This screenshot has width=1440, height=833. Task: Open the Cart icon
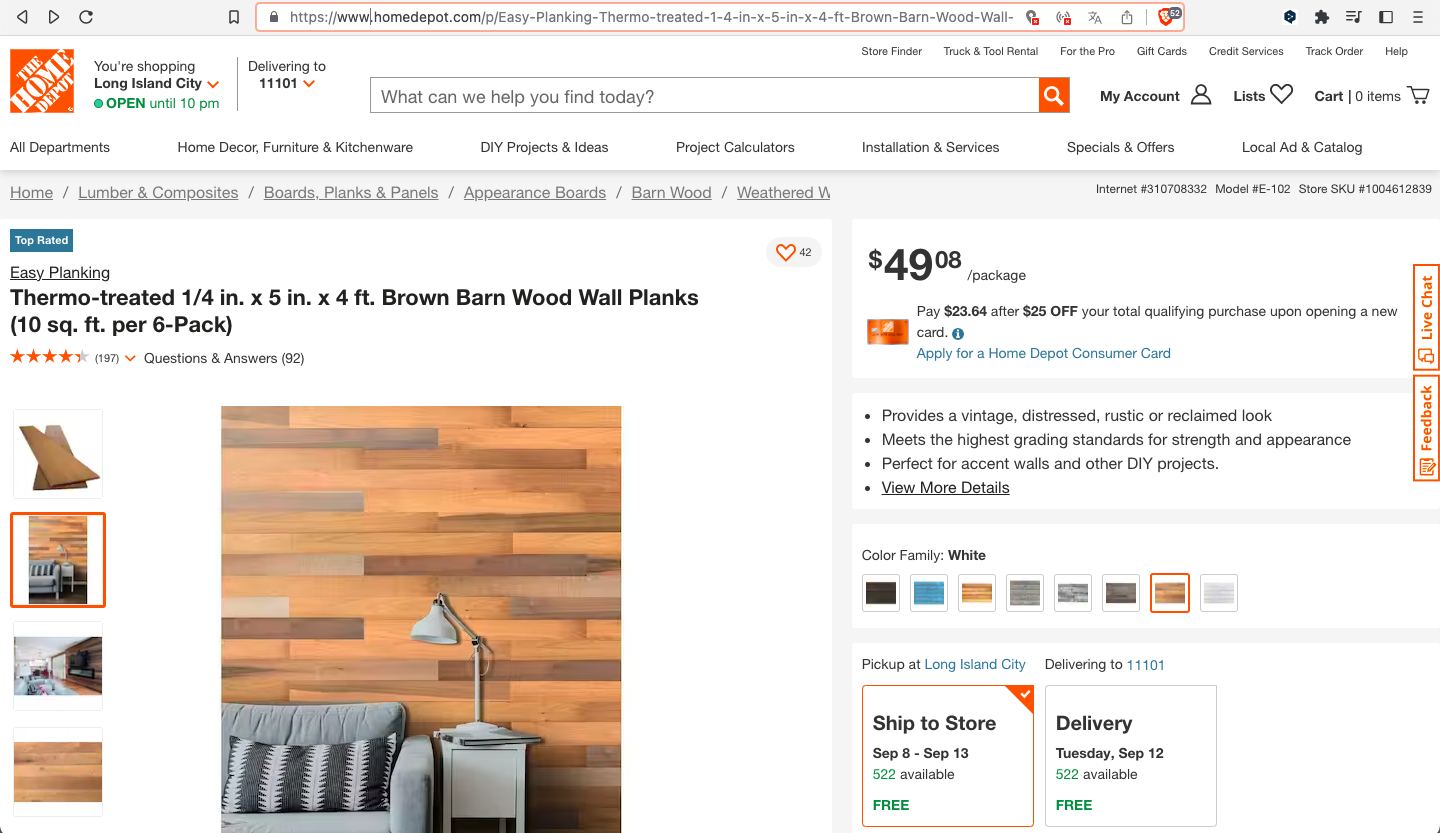click(1418, 95)
